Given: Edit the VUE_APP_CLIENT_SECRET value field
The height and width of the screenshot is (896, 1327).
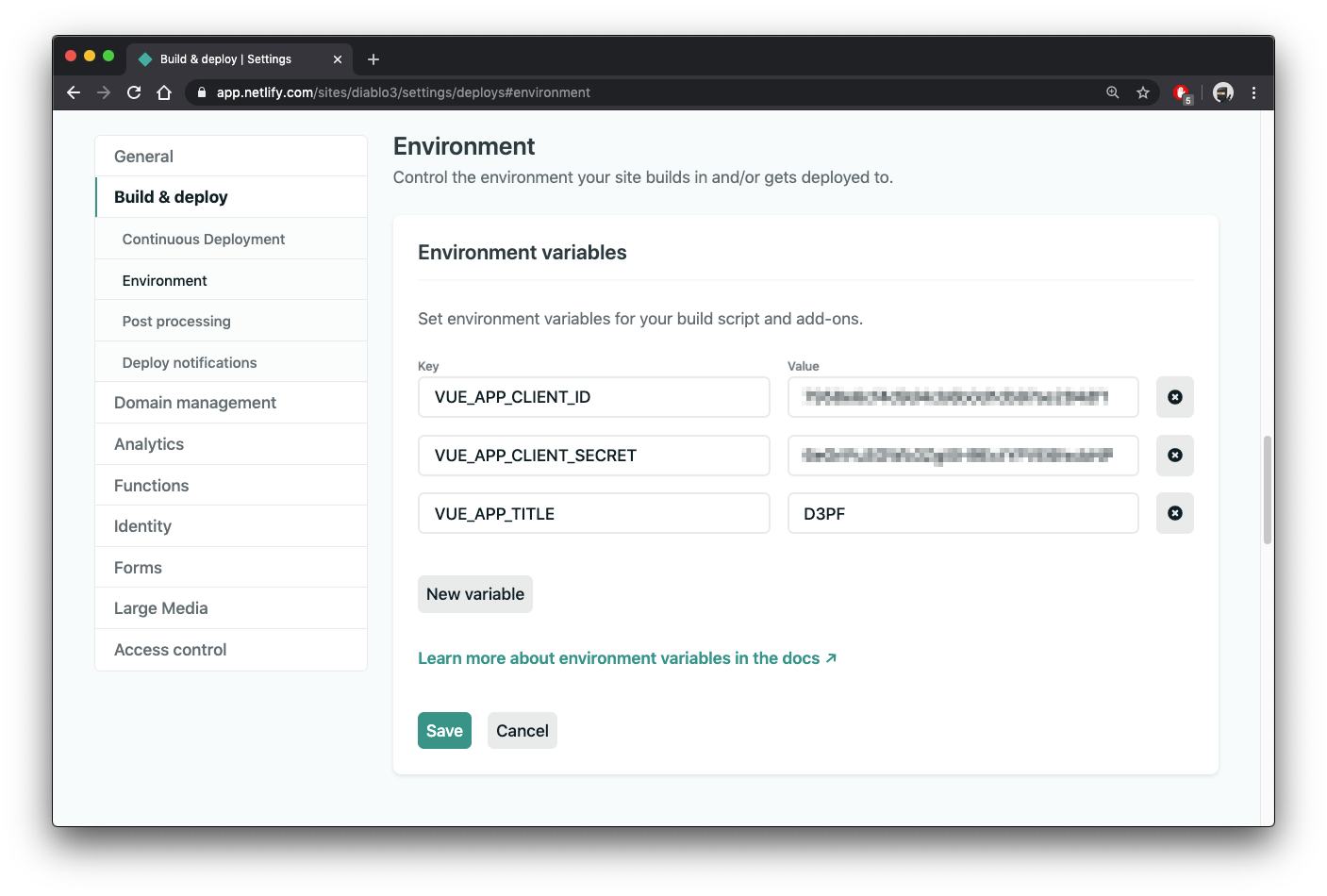Looking at the screenshot, I should coord(963,456).
